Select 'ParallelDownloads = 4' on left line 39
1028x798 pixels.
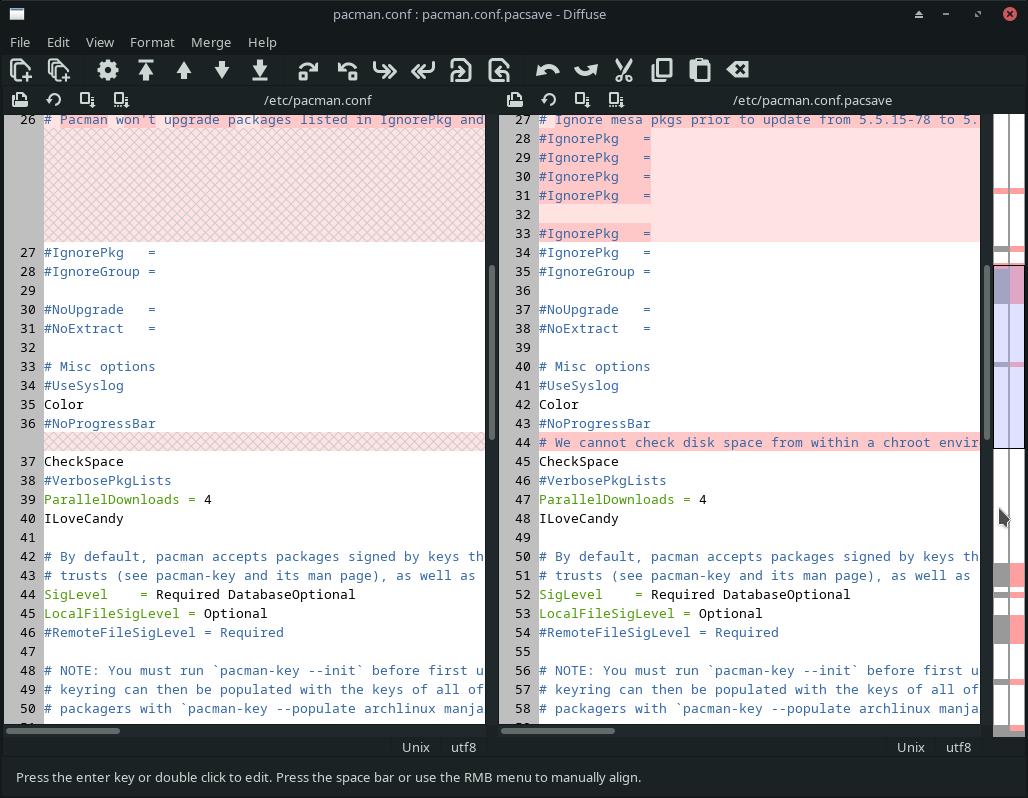click(127, 500)
